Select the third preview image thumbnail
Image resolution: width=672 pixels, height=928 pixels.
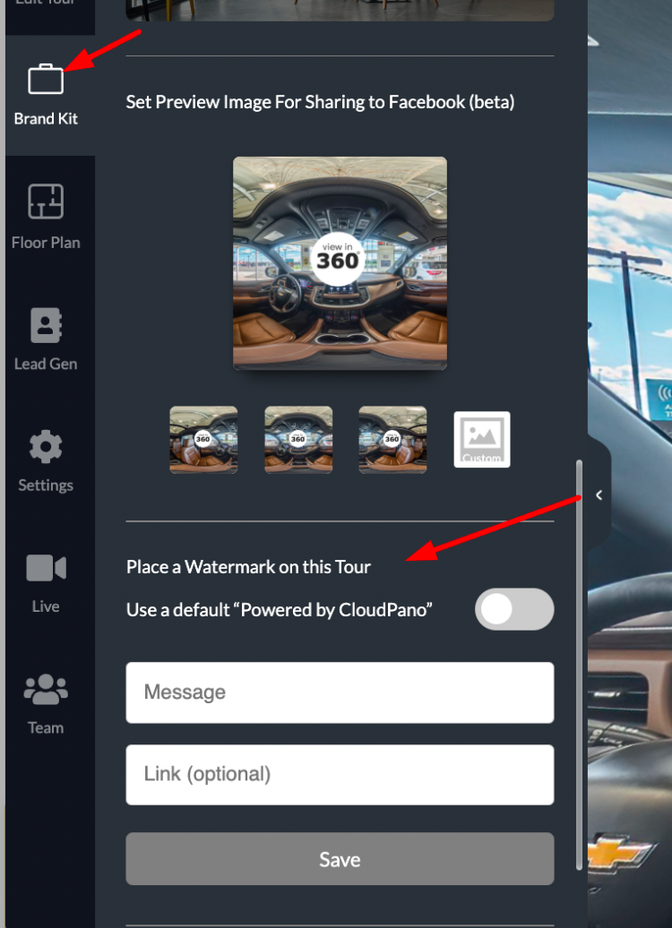(x=393, y=440)
